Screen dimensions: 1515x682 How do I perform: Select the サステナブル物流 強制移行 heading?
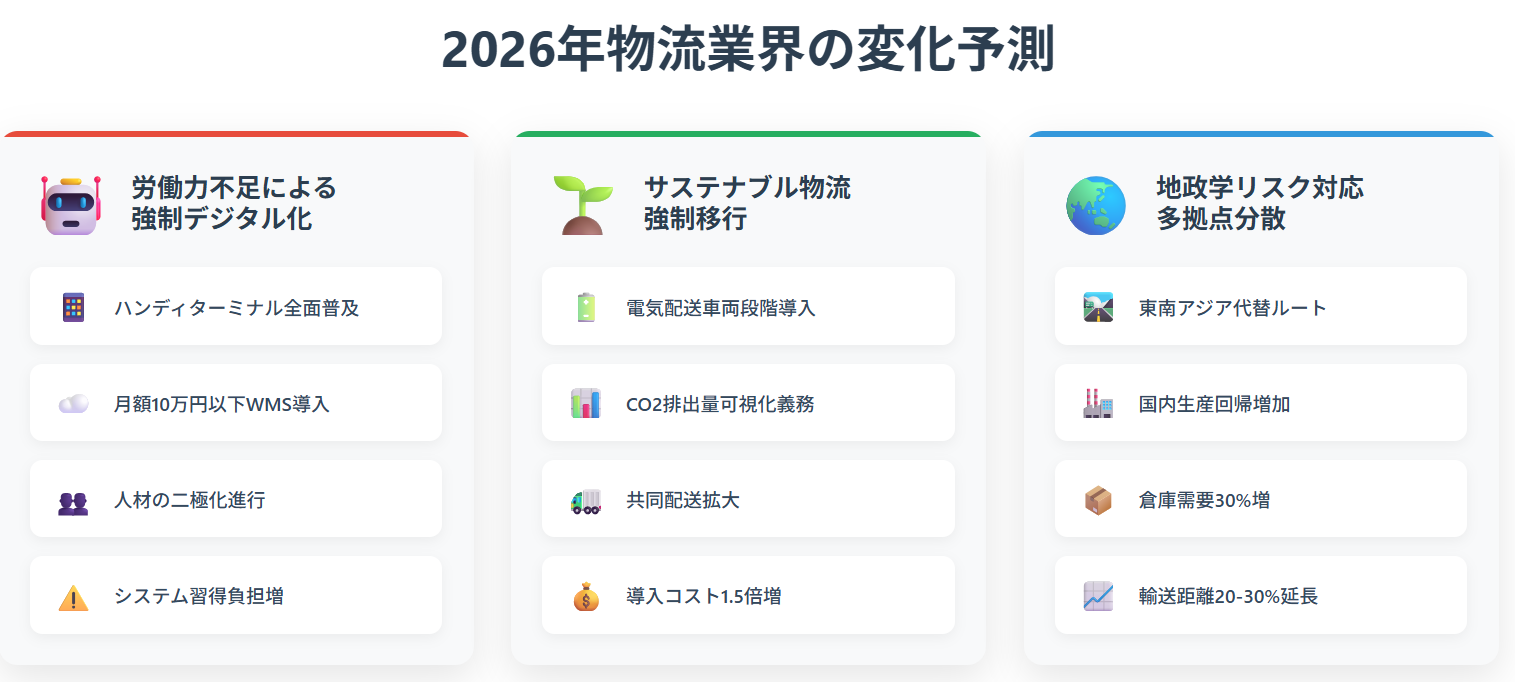747,203
